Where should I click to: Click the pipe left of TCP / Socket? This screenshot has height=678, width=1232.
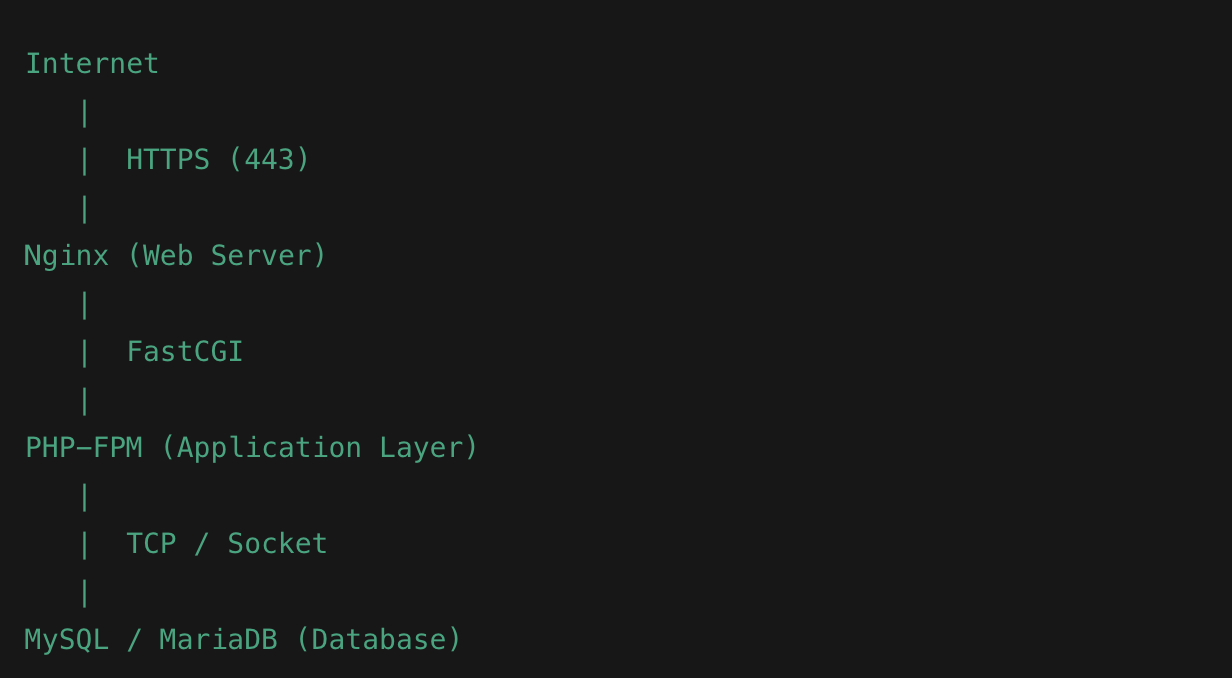pos(84,544)
